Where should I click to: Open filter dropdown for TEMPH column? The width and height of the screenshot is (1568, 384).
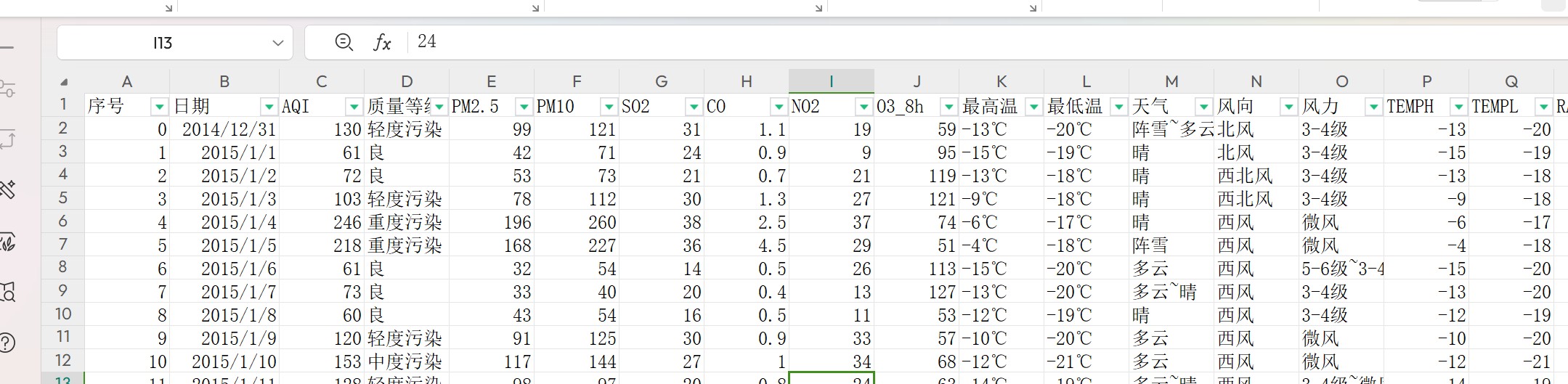(1458, 107)
